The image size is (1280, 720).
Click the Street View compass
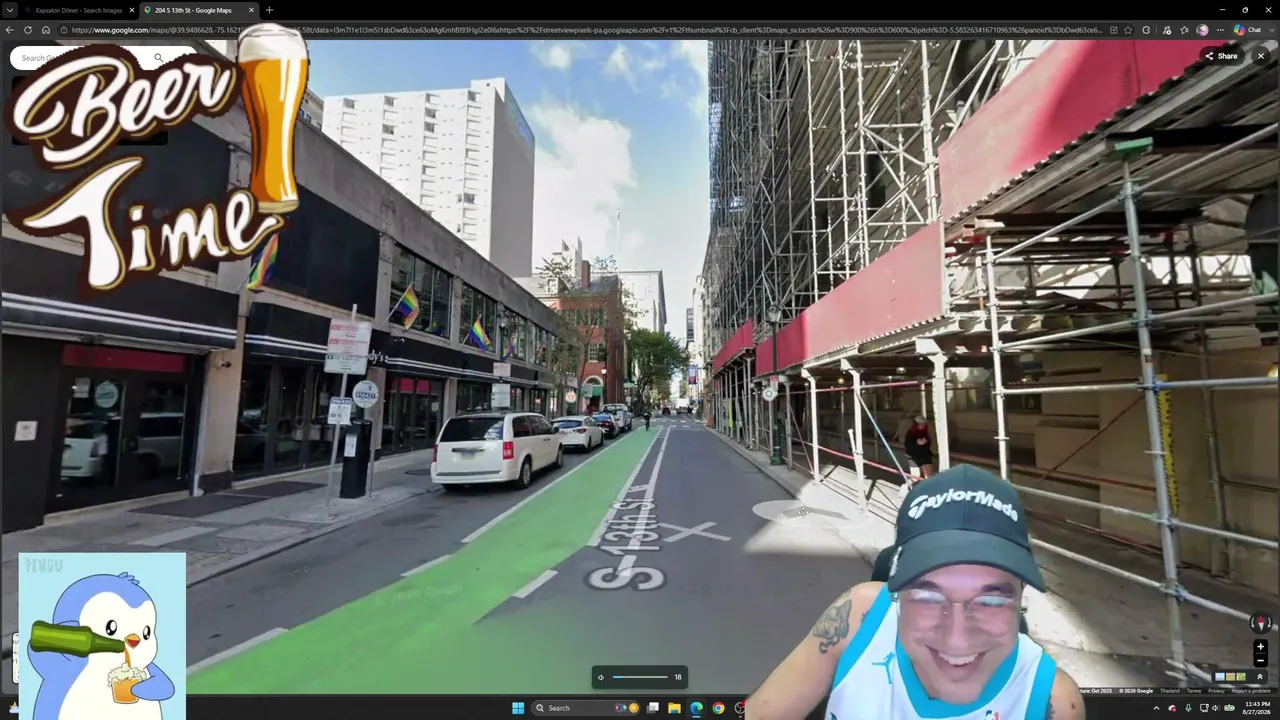[x=1260, y=623]
